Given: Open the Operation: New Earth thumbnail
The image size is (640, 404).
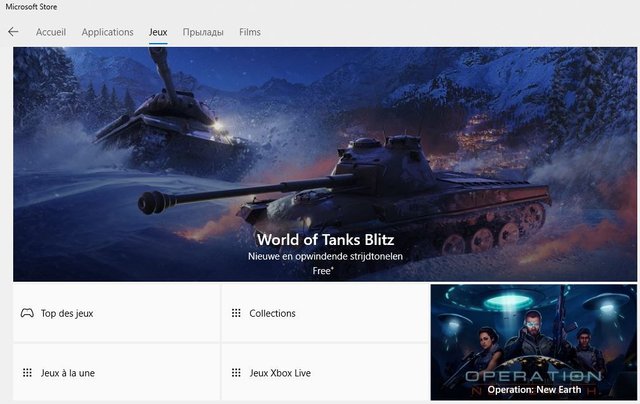Looking at the screenshot, I should [x=533, y=342].
